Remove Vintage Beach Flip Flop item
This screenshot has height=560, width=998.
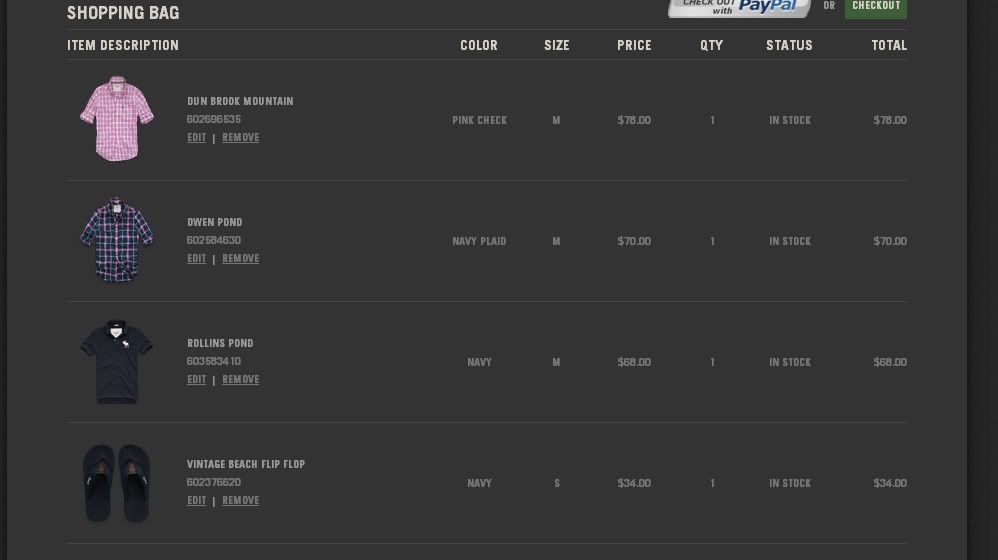(240, 501)
